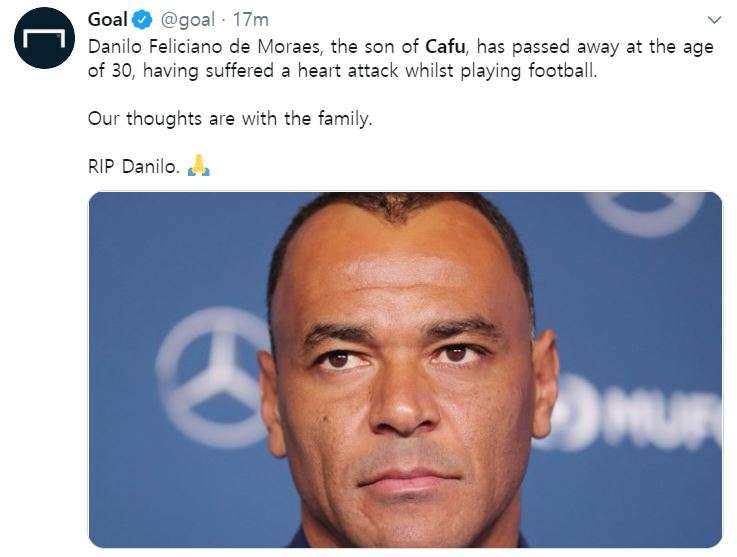The height and width of the screenshot is (557, 737).
Task: Click the "Our thoughts are with the family" line
Action: pos(230,118)
